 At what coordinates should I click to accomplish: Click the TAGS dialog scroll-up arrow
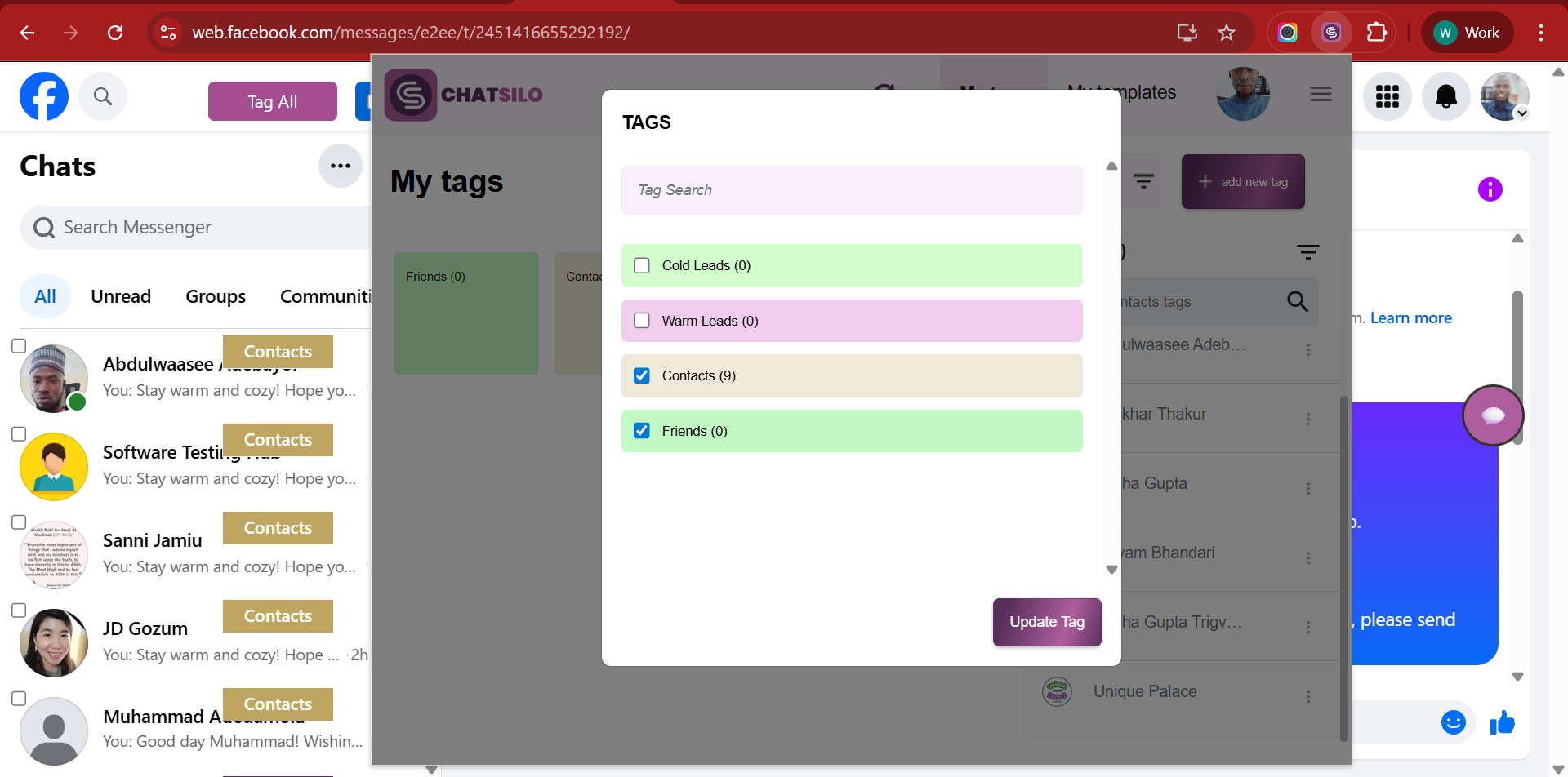[x=1111, y=166]
